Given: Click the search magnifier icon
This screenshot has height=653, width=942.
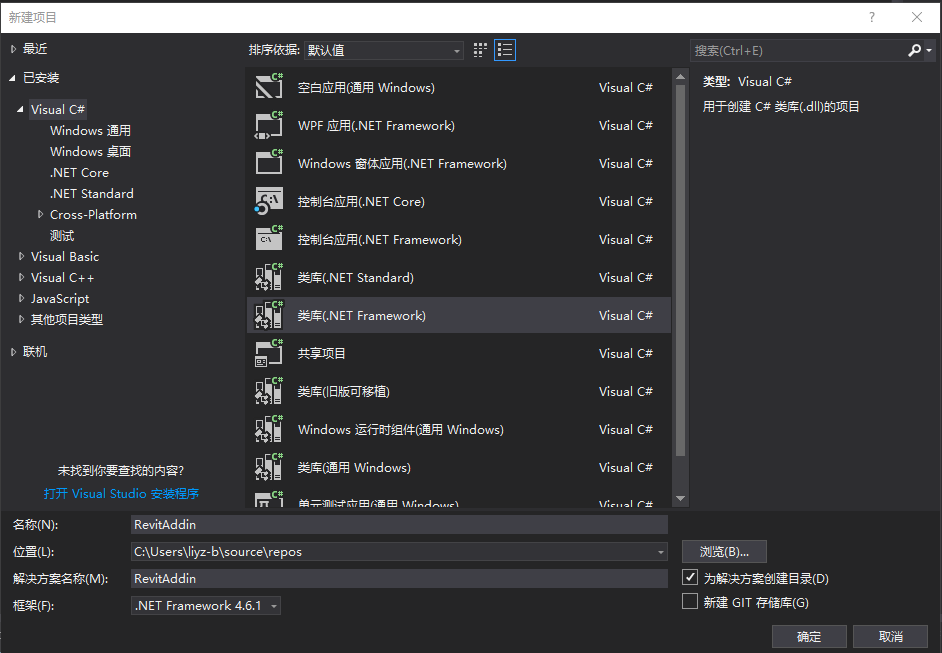Looking at the screenshot, I should [x=914, y=50].
